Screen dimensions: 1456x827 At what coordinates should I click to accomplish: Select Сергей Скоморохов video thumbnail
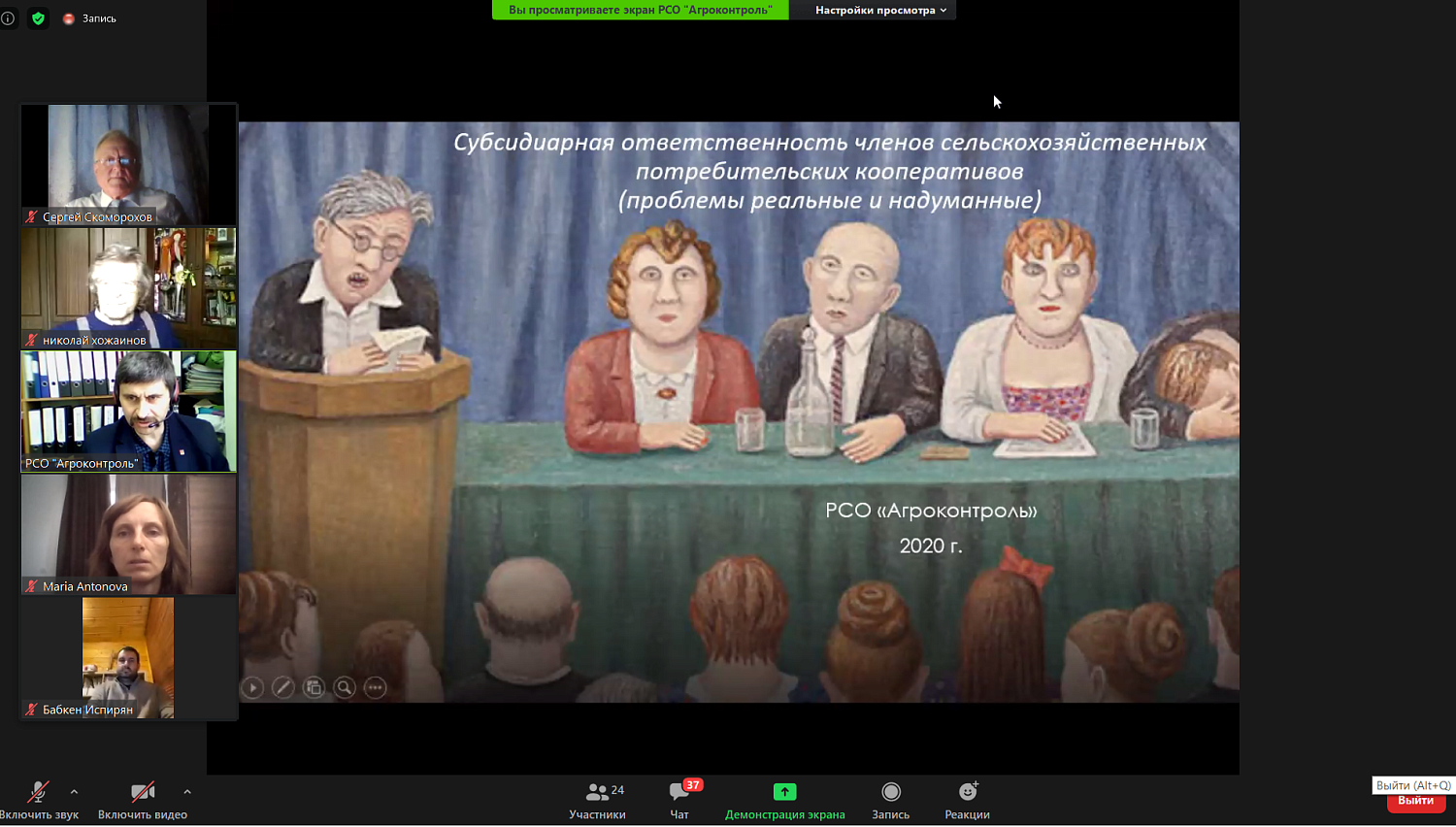tap(129, 165)
